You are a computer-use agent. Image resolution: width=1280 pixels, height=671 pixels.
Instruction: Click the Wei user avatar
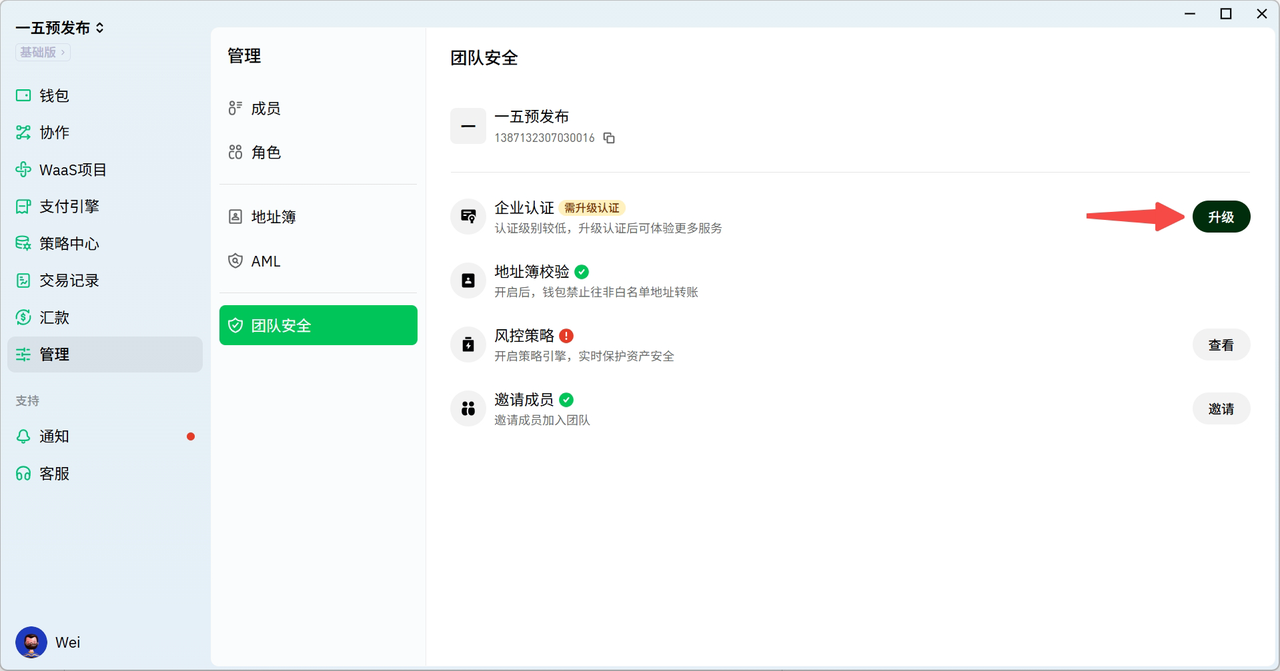31,642
